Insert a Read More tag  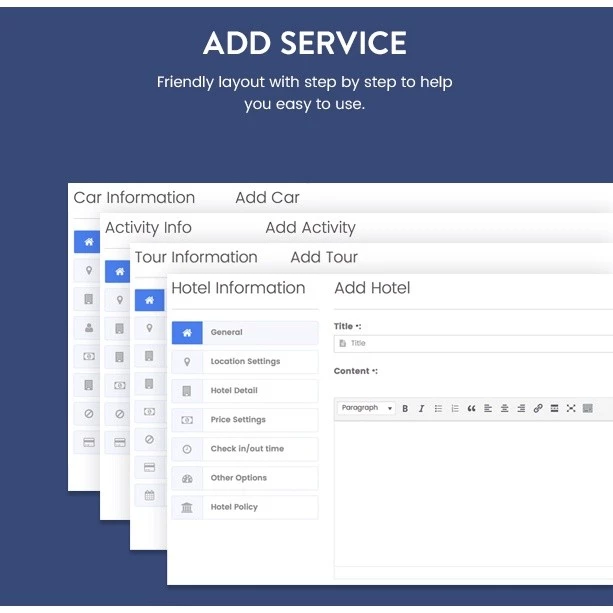pyautogui.click(x=554, y=409)
